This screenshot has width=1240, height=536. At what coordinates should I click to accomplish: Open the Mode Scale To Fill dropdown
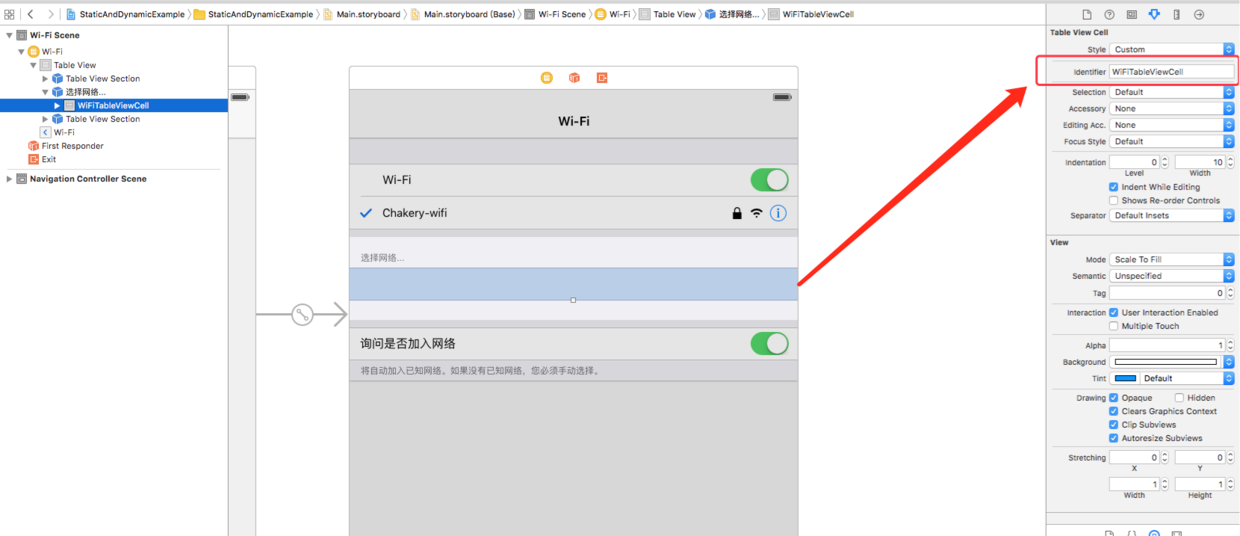[x=1172, y=259]
